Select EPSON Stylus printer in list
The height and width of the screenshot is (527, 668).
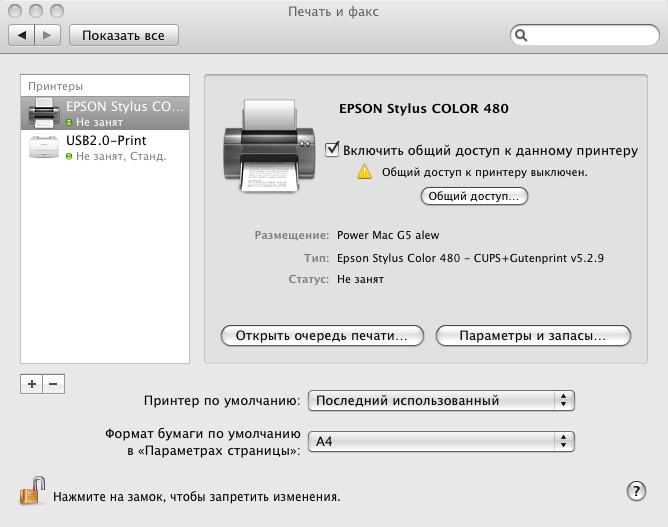click(x=105, y=113)
